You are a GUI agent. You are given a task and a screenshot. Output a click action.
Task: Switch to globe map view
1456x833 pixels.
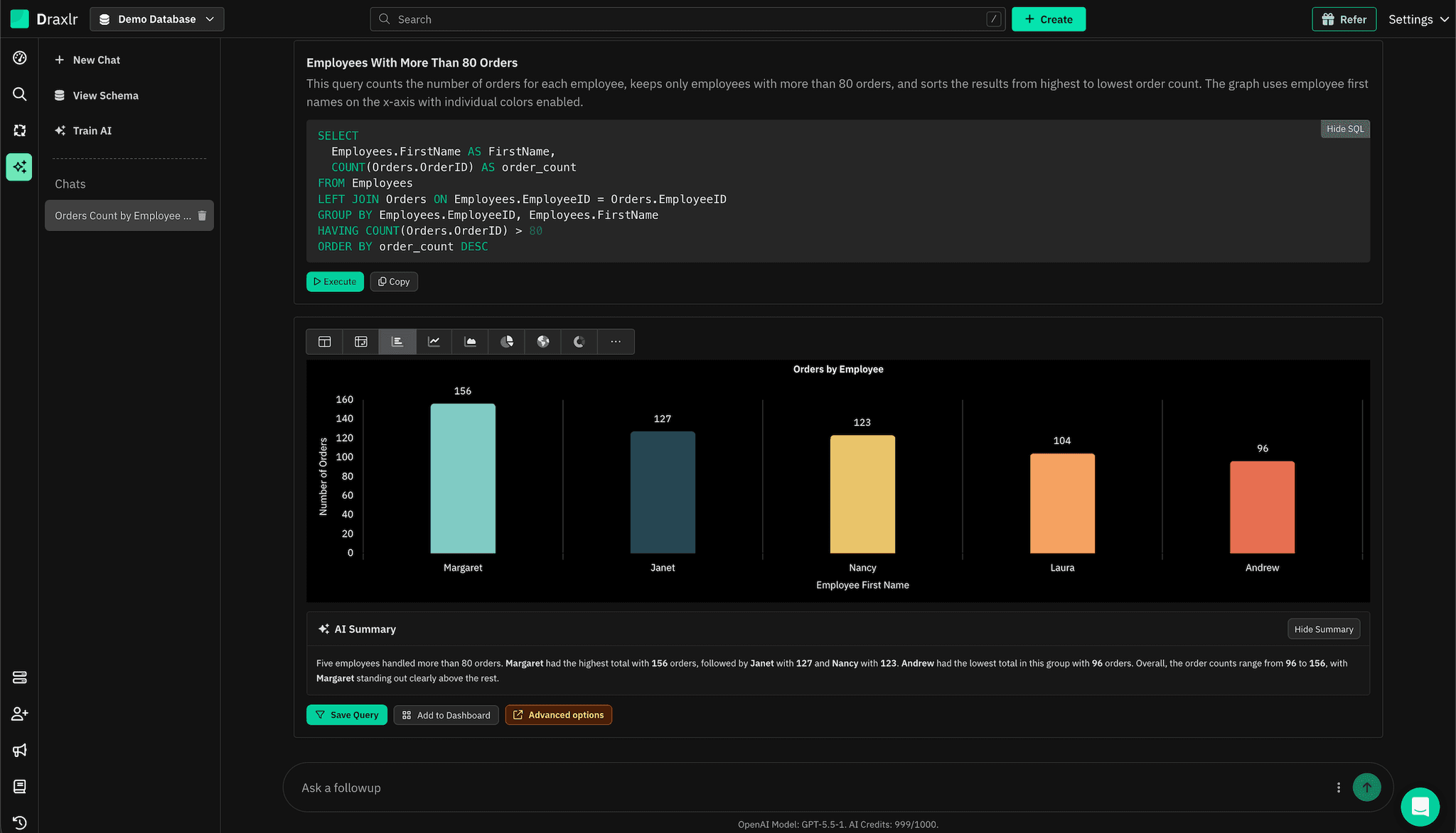(x=543, y=342)
